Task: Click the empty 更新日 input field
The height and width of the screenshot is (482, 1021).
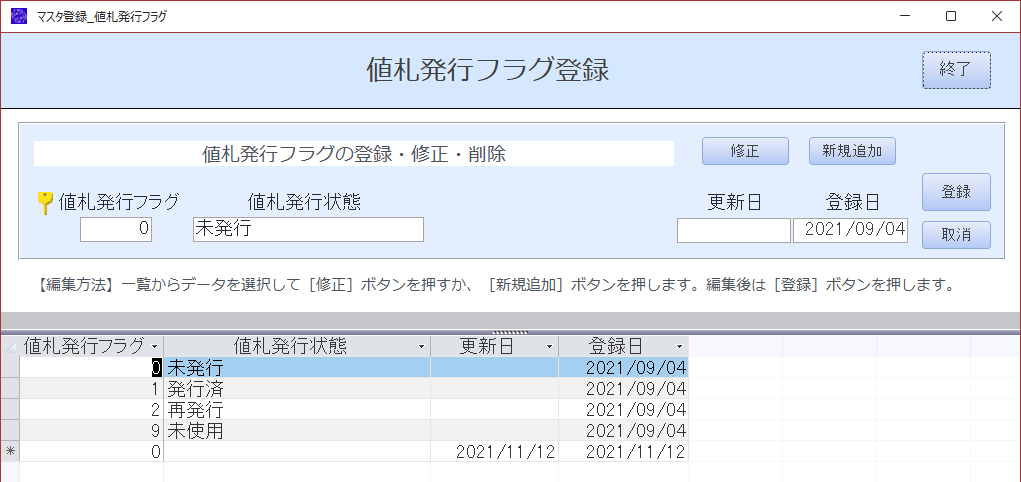Action: (x=734, y=231)
